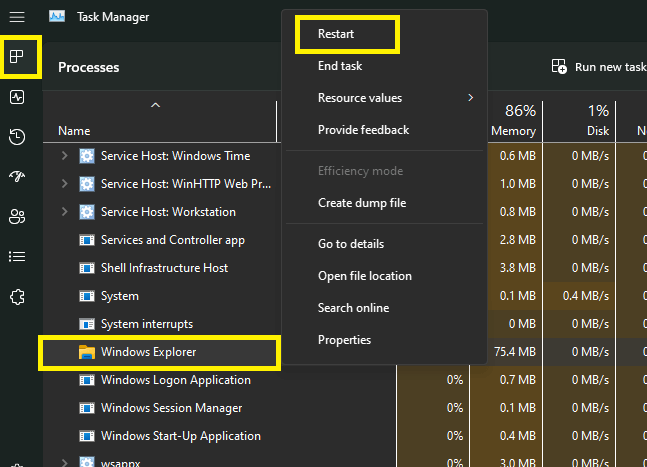Open the Performance sidebar icon
The height and width of the screenshot is (467, 647).
[x=17, y=97]
